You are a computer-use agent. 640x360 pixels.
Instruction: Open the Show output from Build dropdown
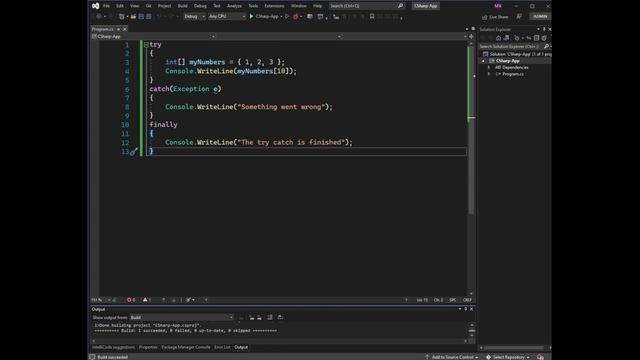pos(181,318)
